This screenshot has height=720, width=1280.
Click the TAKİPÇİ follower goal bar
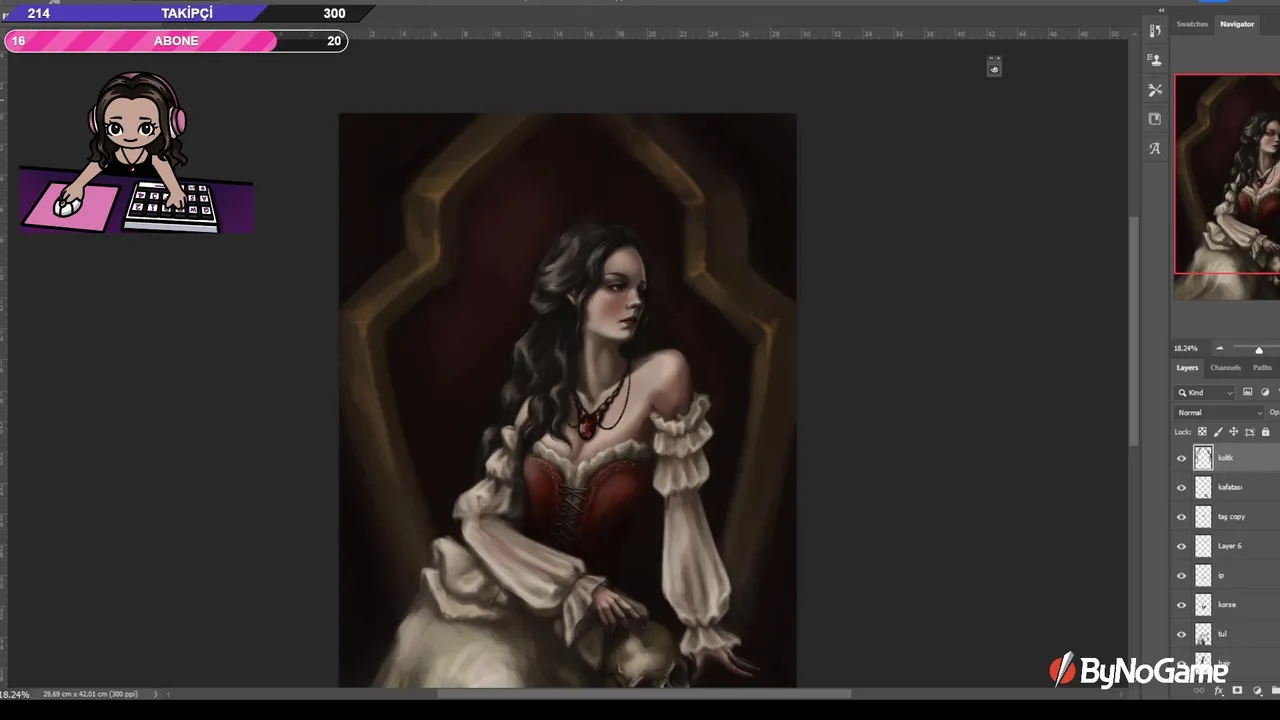point(188,13)
